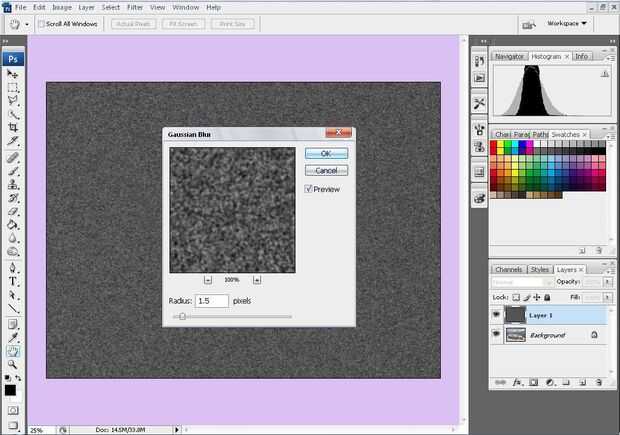Click Cancel in Gaussian Blur dialog
Viewport: 620px width, 435px height.
tap(326, 171)
